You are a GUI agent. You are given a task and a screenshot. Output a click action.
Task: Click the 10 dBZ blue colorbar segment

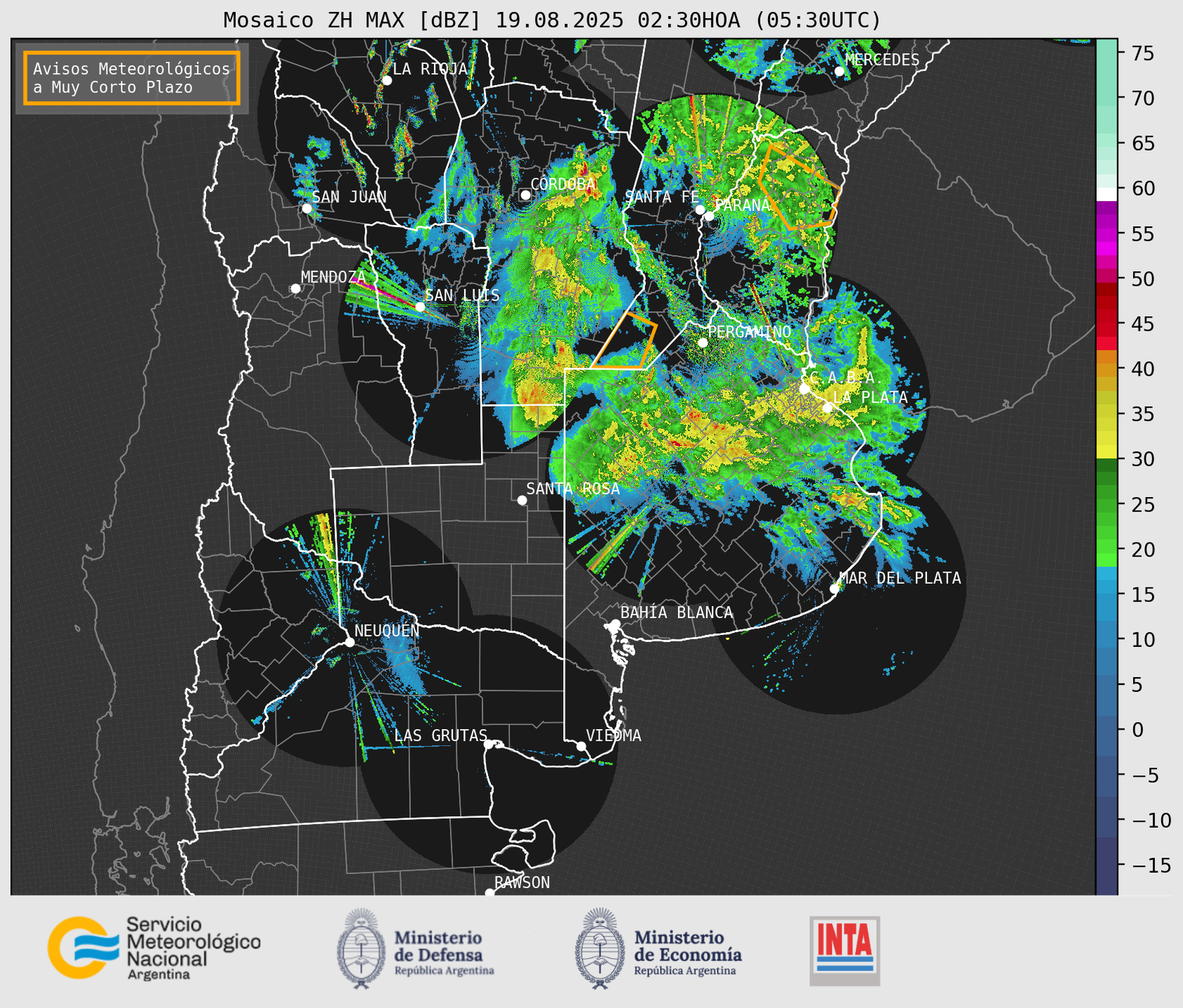point(1107,639)
